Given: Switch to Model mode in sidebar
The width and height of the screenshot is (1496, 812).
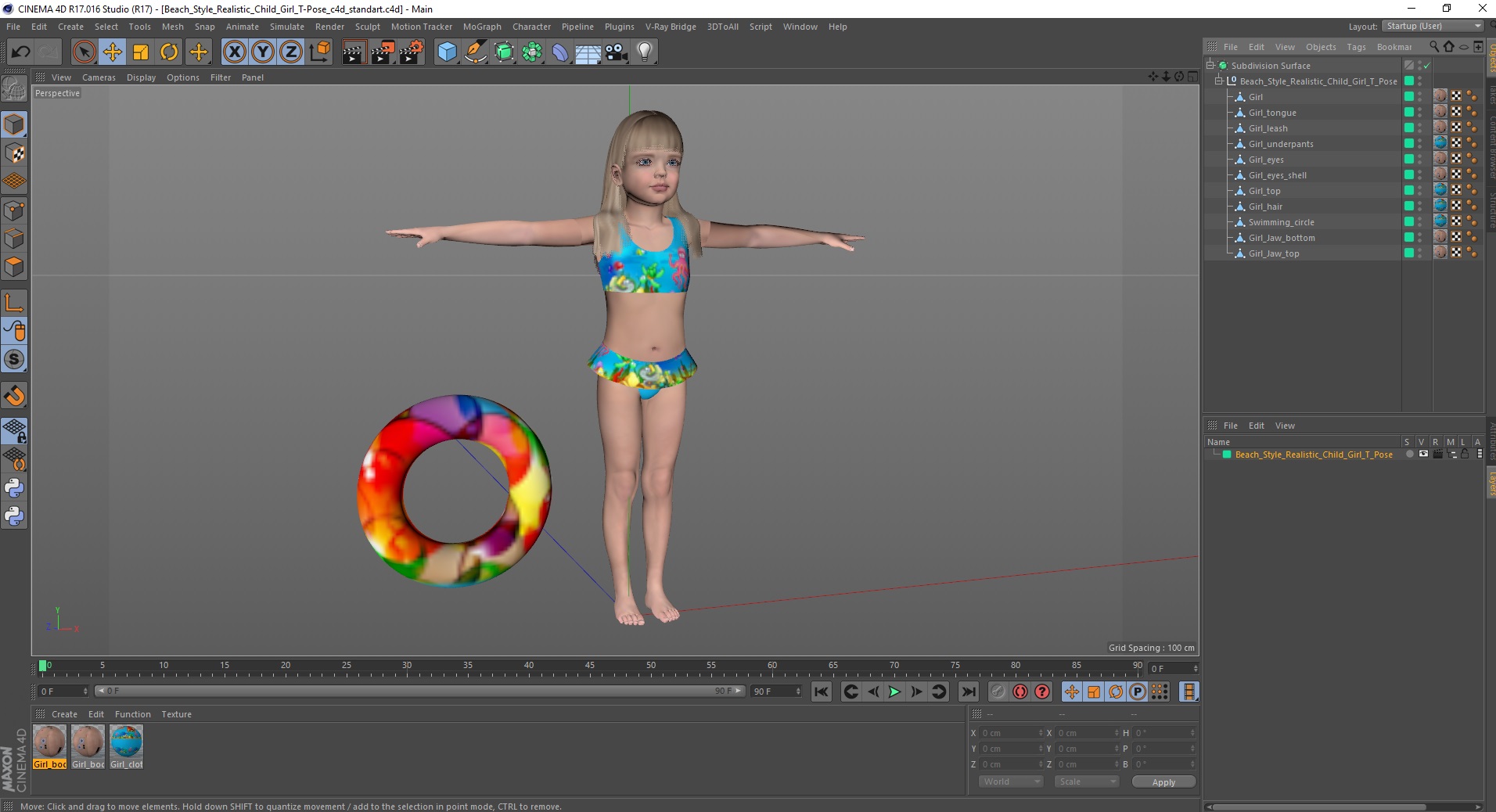Looking at the screenshot, I should tap(14, 124).
